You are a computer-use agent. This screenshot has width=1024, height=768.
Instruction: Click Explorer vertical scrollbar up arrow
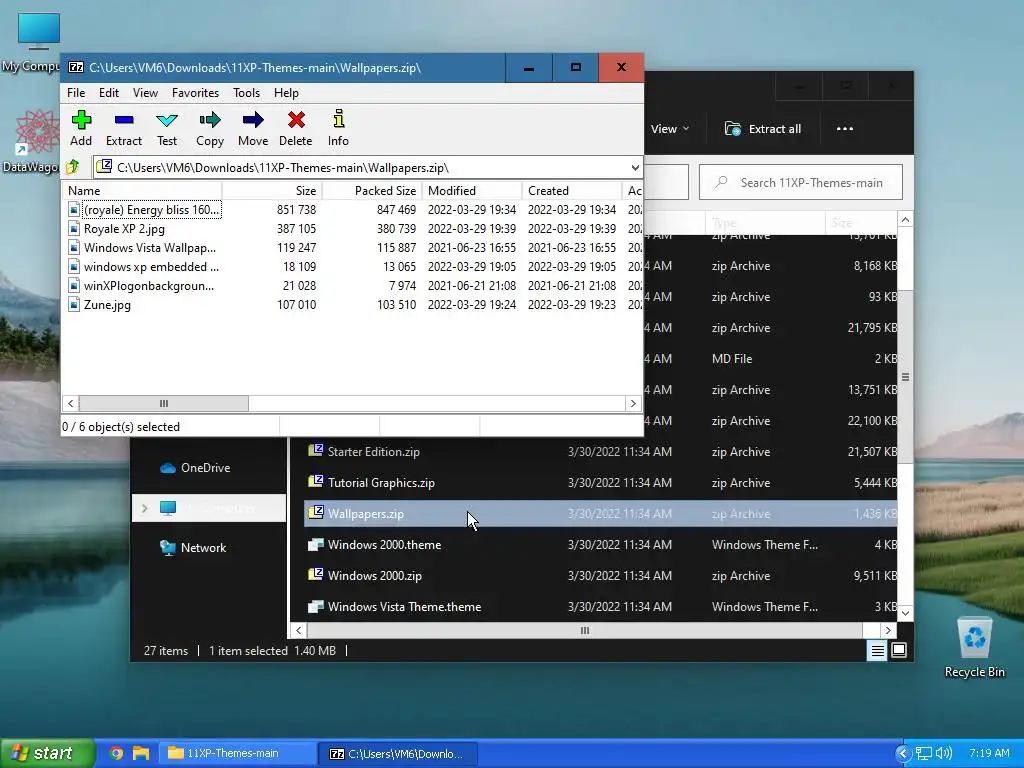coord(905,220)
